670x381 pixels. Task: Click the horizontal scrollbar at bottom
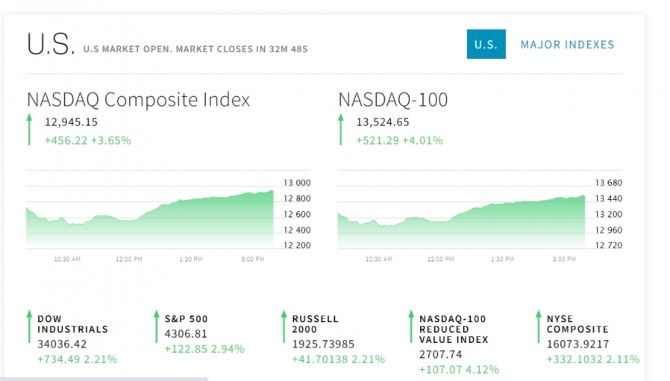coord(104,379)
